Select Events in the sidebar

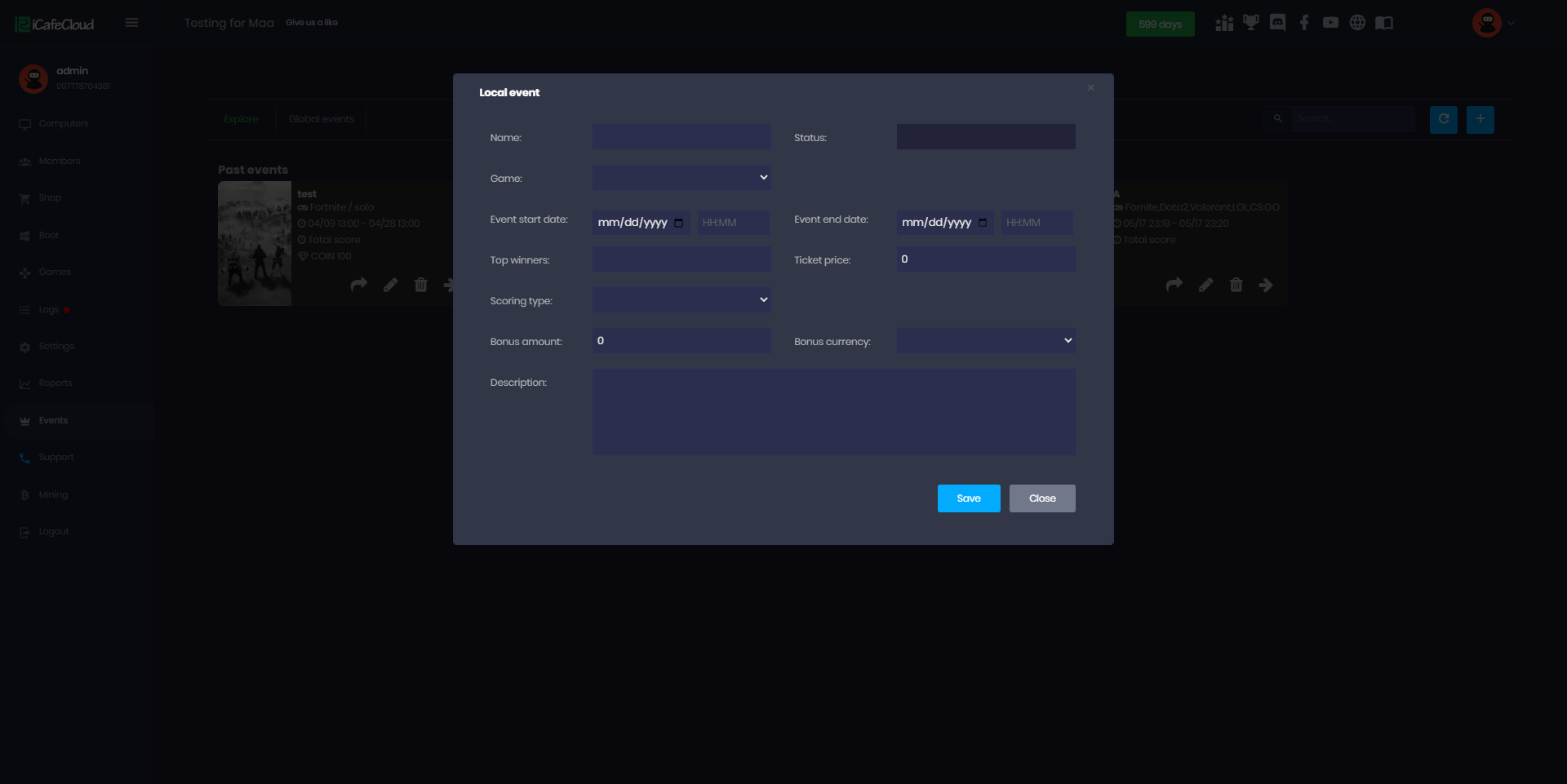(x=78, y=421)
